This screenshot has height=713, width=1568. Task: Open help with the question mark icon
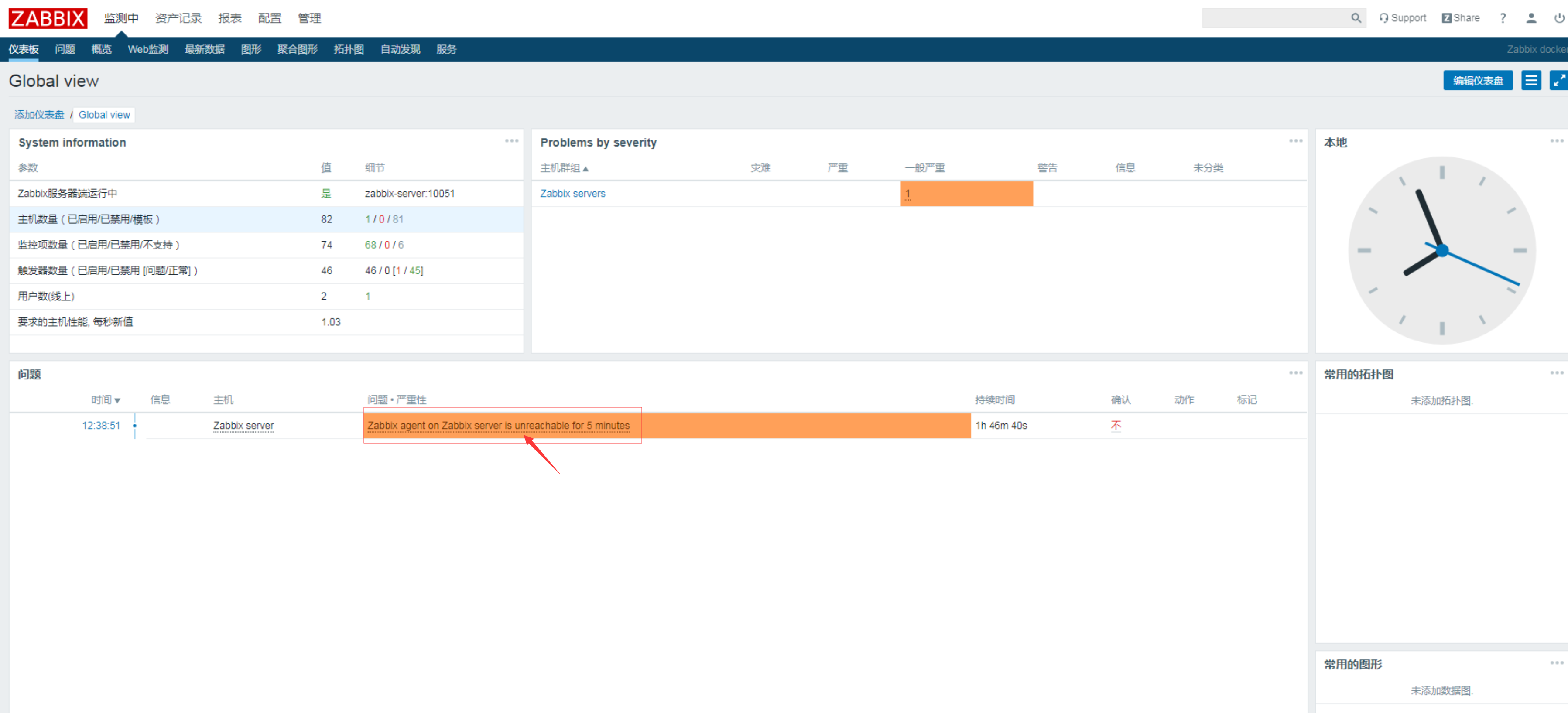click(x=1502, y=17)
